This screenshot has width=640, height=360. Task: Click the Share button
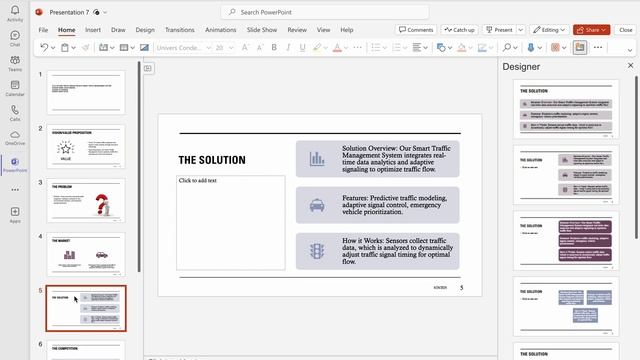point(591,30)
